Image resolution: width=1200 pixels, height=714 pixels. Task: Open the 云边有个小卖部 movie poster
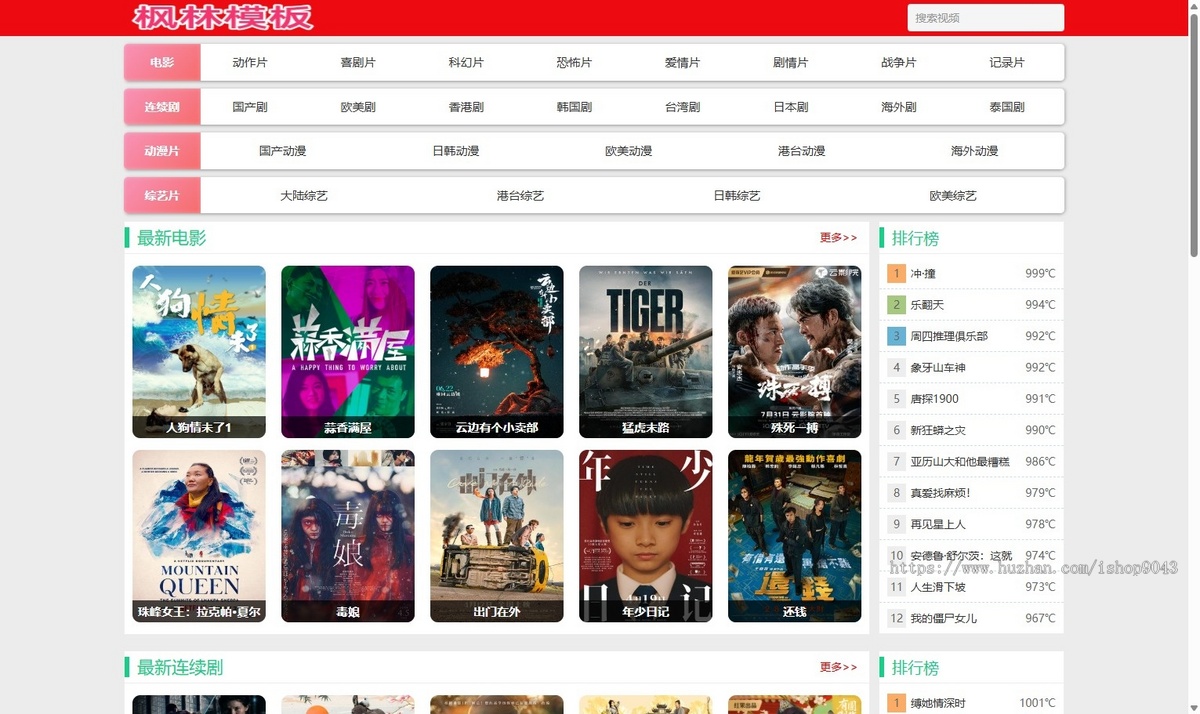tap(497, 351)
